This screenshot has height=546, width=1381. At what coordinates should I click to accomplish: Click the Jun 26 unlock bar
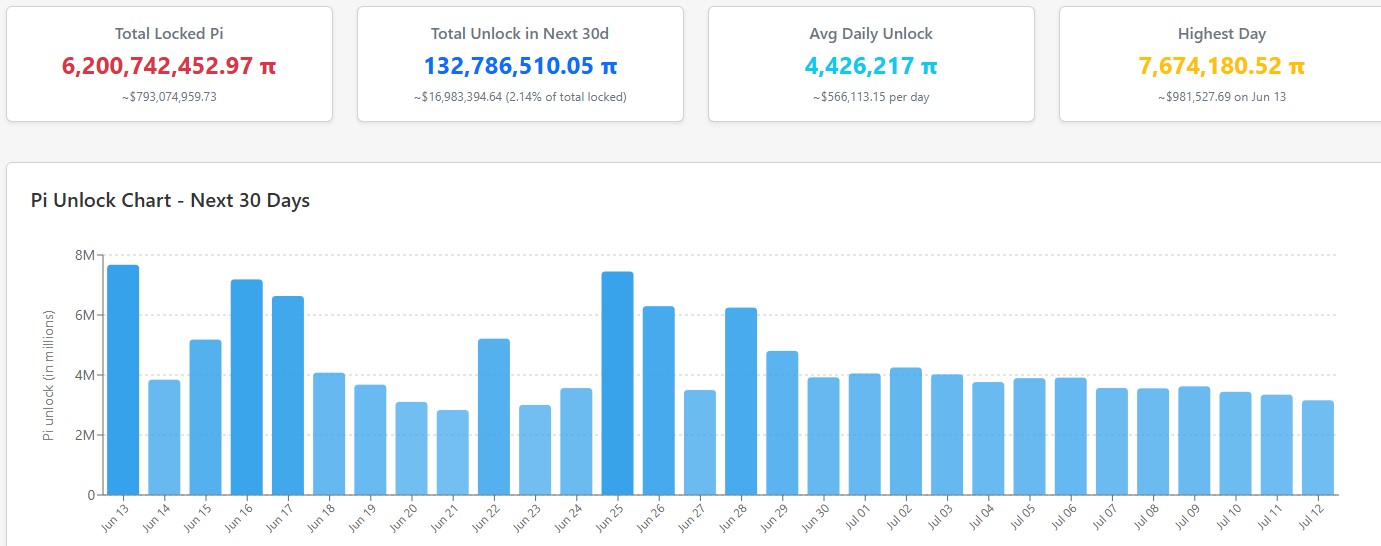click(659, 400)
